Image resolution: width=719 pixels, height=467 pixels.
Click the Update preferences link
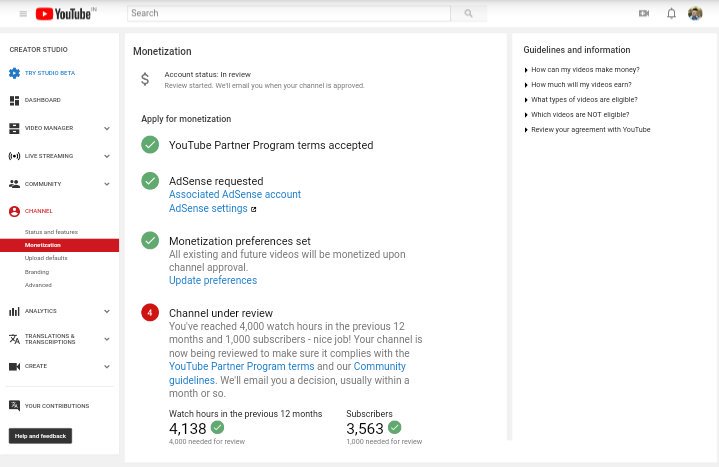click(x=213, y=280)
